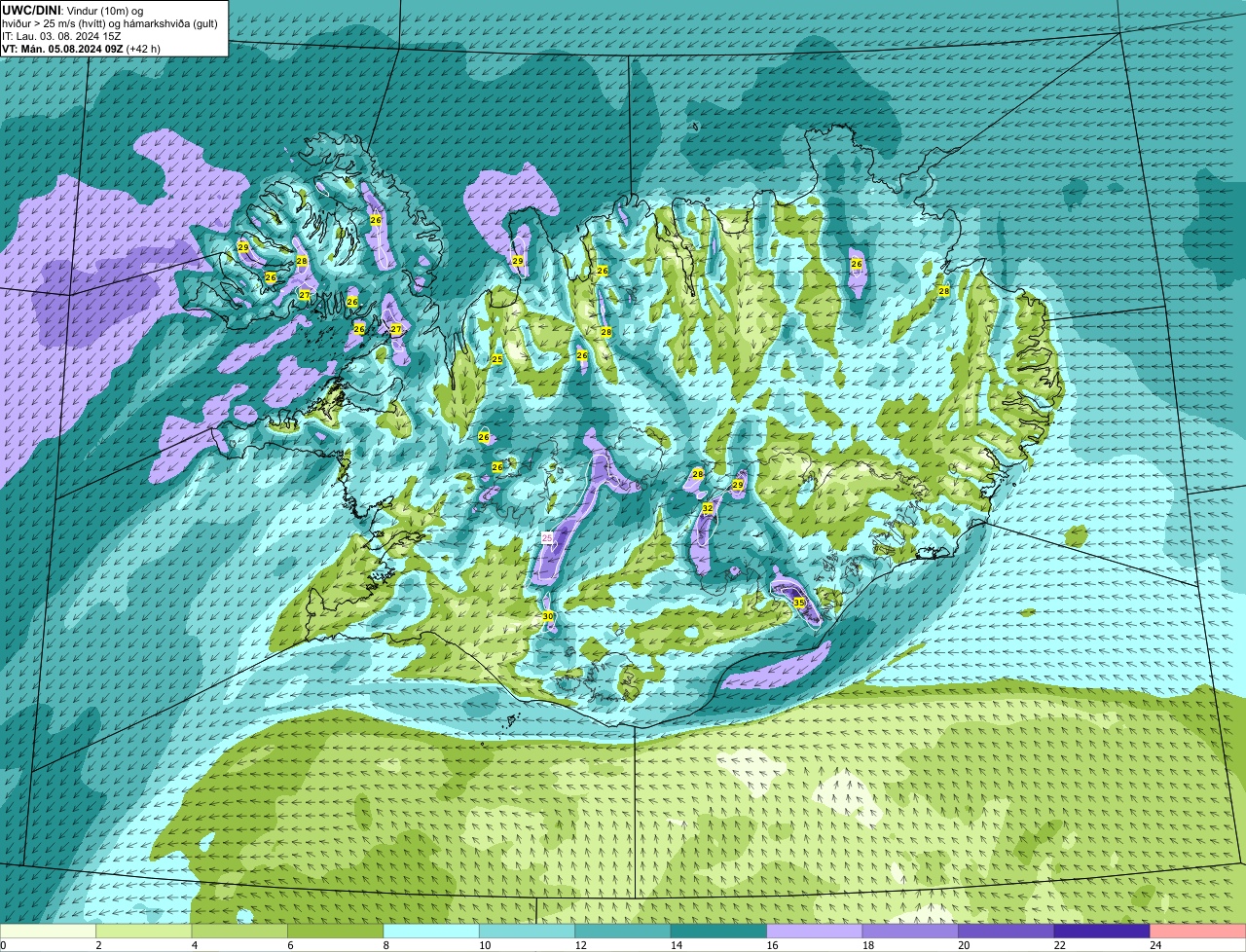Select the white gust label reading 25
This screenshot has height=952, width=1246.
point(547,537)
